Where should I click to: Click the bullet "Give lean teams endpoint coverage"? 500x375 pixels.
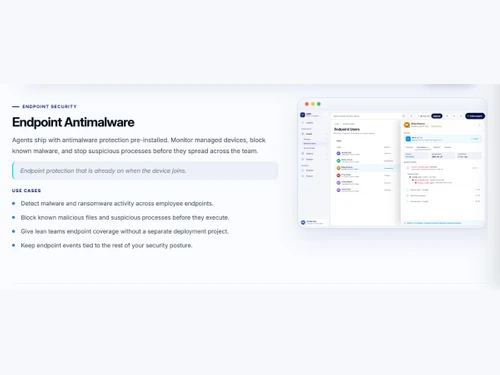pos(124,231)
